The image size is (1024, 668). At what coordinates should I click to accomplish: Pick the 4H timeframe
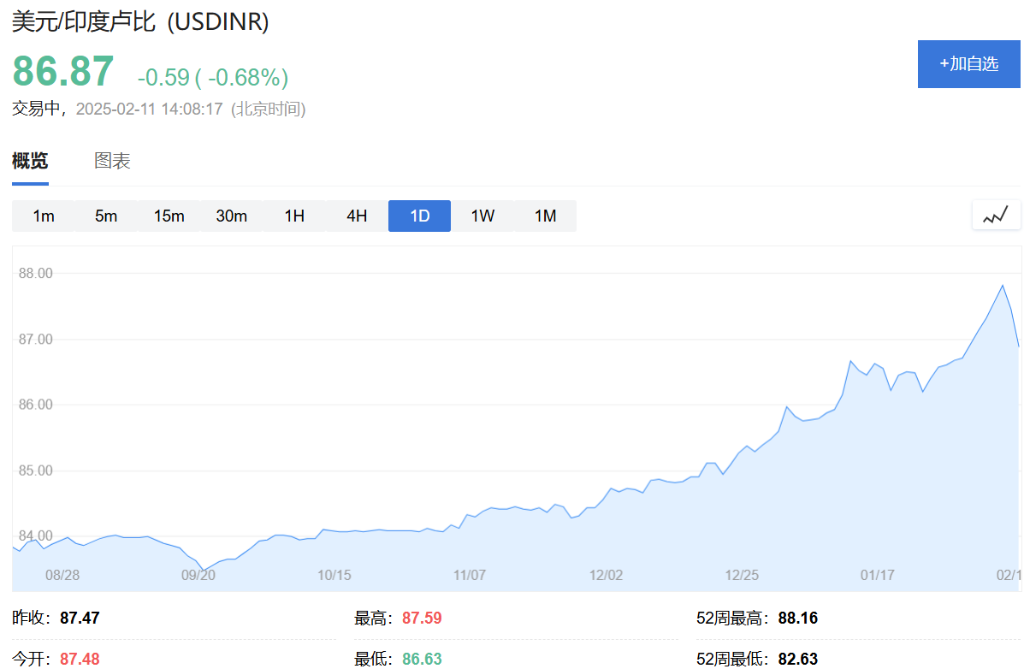pyautogui.click(x=357, y=216)
